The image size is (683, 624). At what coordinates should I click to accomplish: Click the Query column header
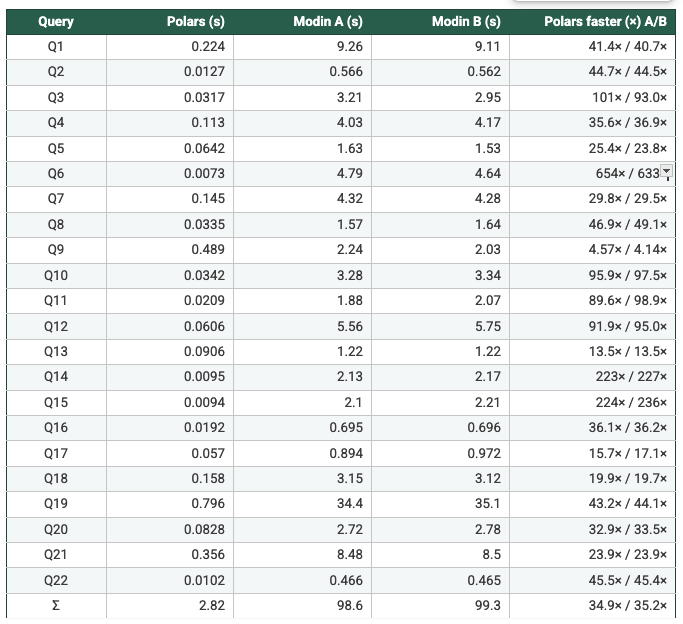click(56, 22)
